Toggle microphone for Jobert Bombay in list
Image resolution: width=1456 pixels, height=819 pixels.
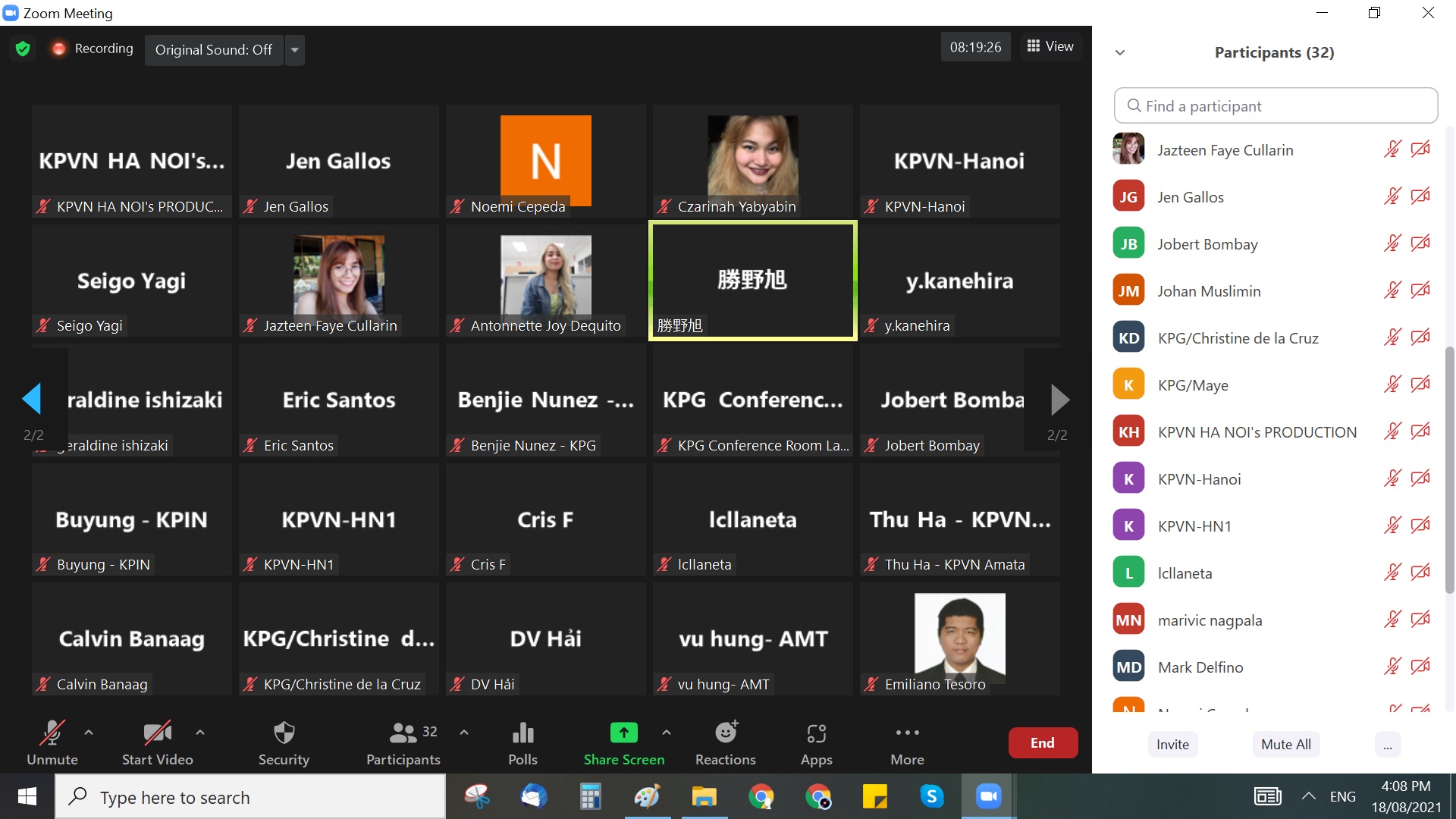click(x=1392, y=243)
